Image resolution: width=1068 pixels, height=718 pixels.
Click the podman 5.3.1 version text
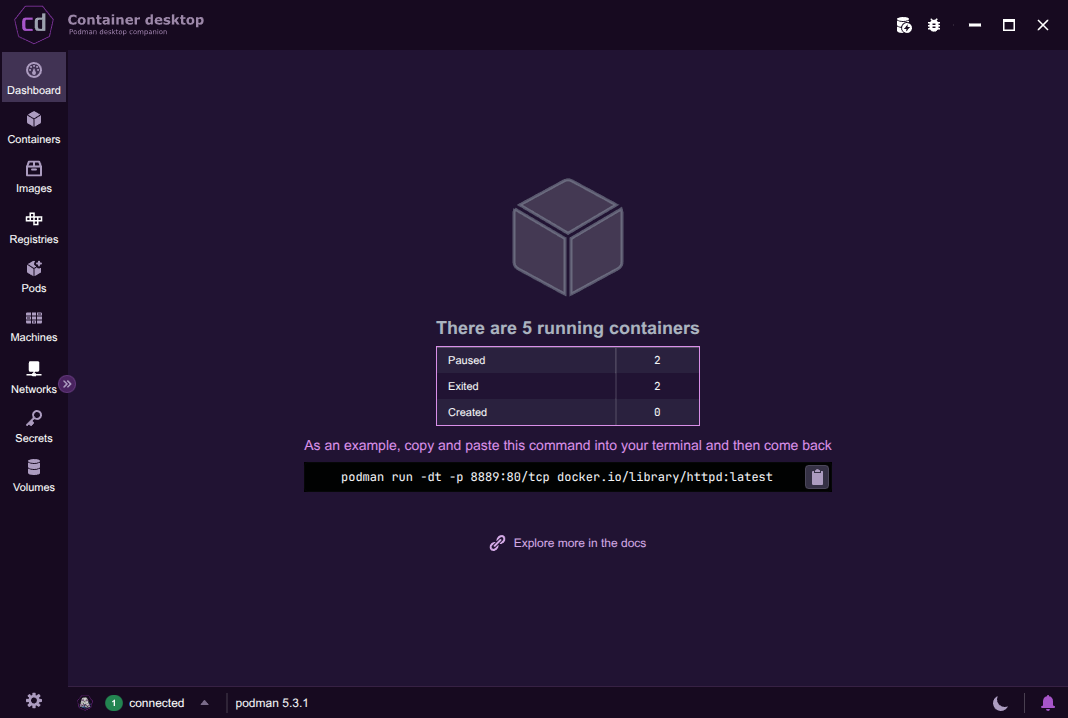click(272, 703)
